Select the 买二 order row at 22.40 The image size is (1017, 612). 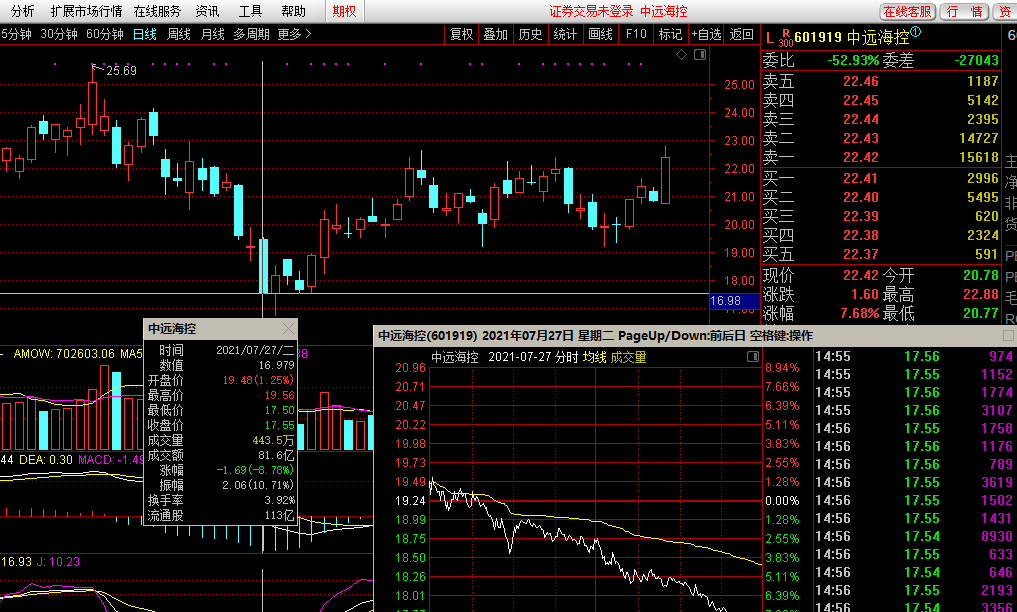[881, 197]
